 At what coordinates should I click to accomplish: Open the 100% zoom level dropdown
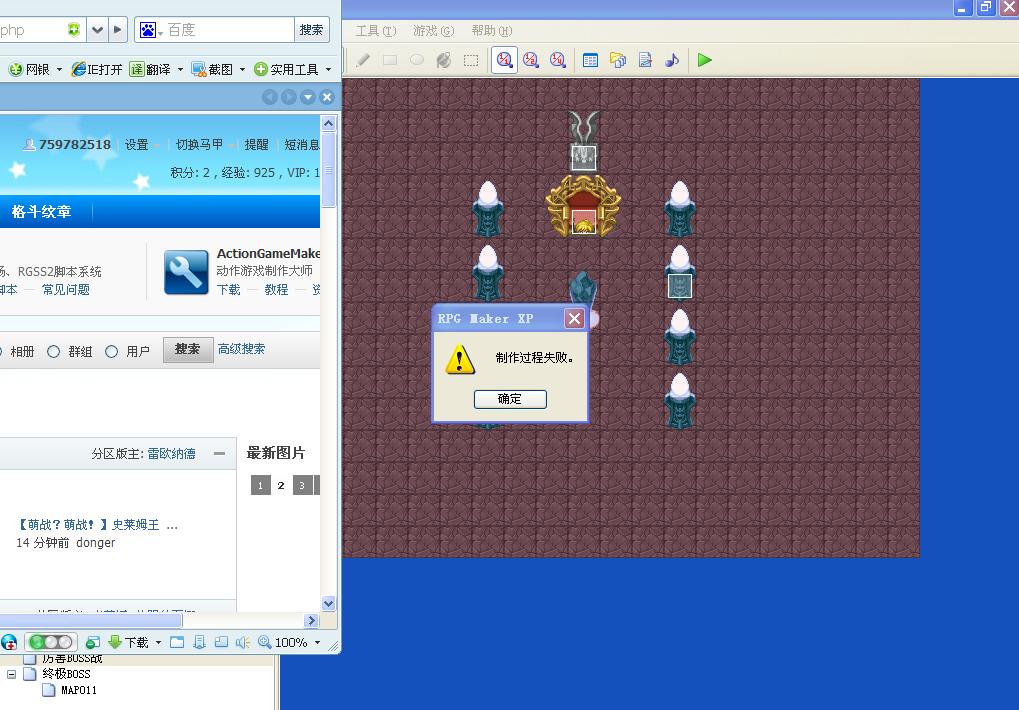click(x=317, y=642)
